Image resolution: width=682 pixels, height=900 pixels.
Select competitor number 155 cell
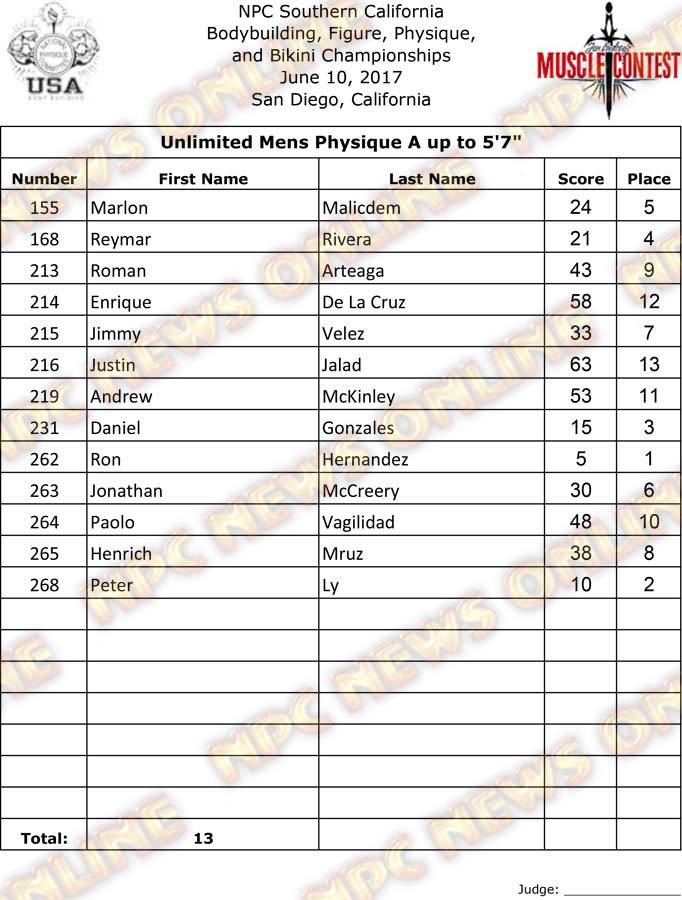click(44, 208)
